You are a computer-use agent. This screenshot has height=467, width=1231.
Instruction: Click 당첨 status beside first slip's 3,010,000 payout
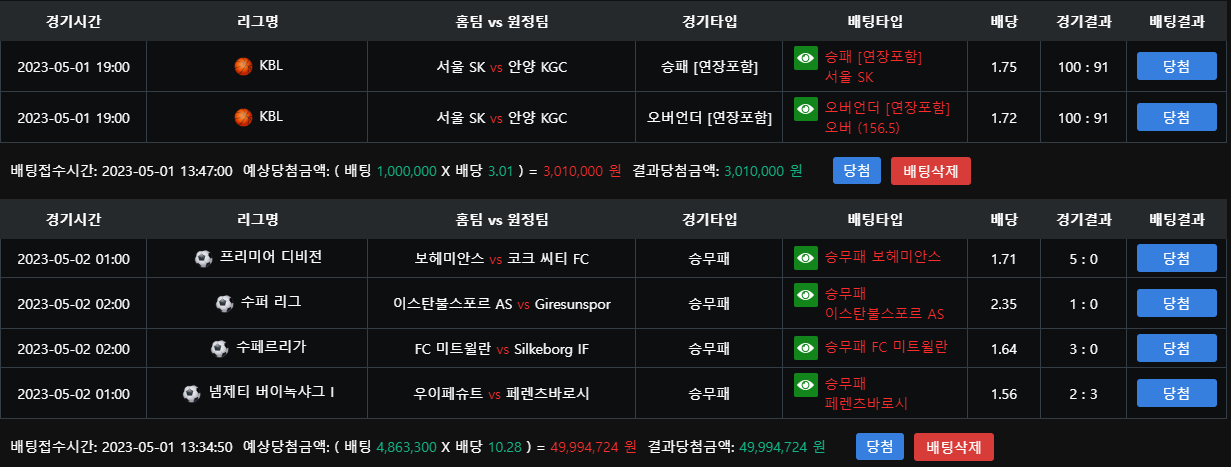coord(856,171)
